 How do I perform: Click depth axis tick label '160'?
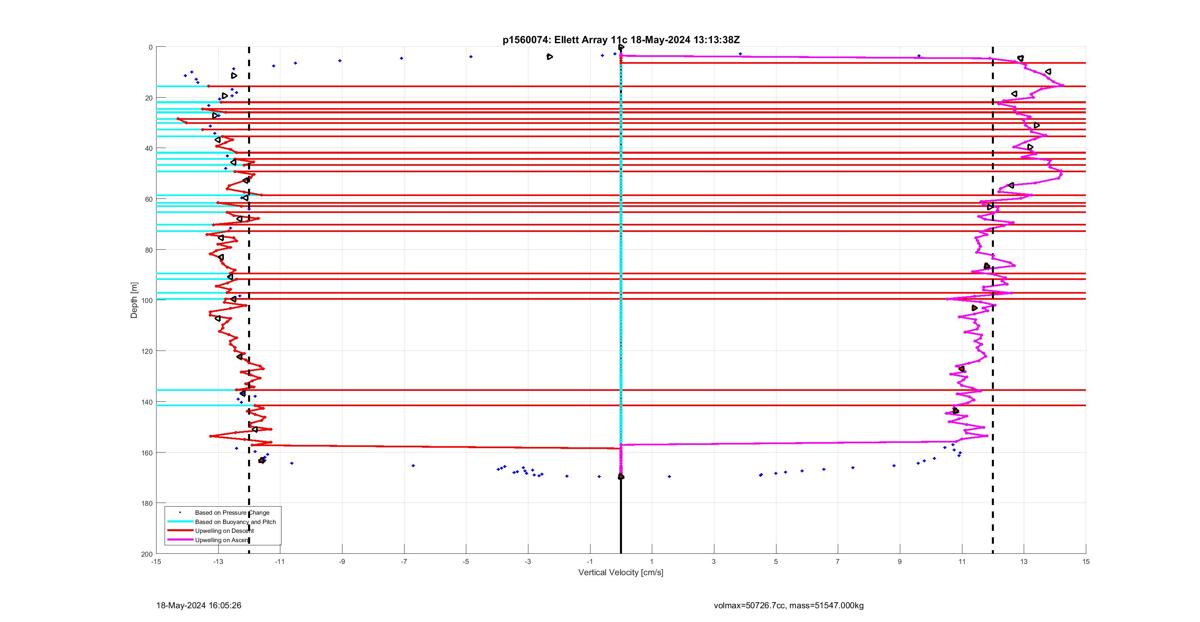pyautogui.click(x=146, y=452)
